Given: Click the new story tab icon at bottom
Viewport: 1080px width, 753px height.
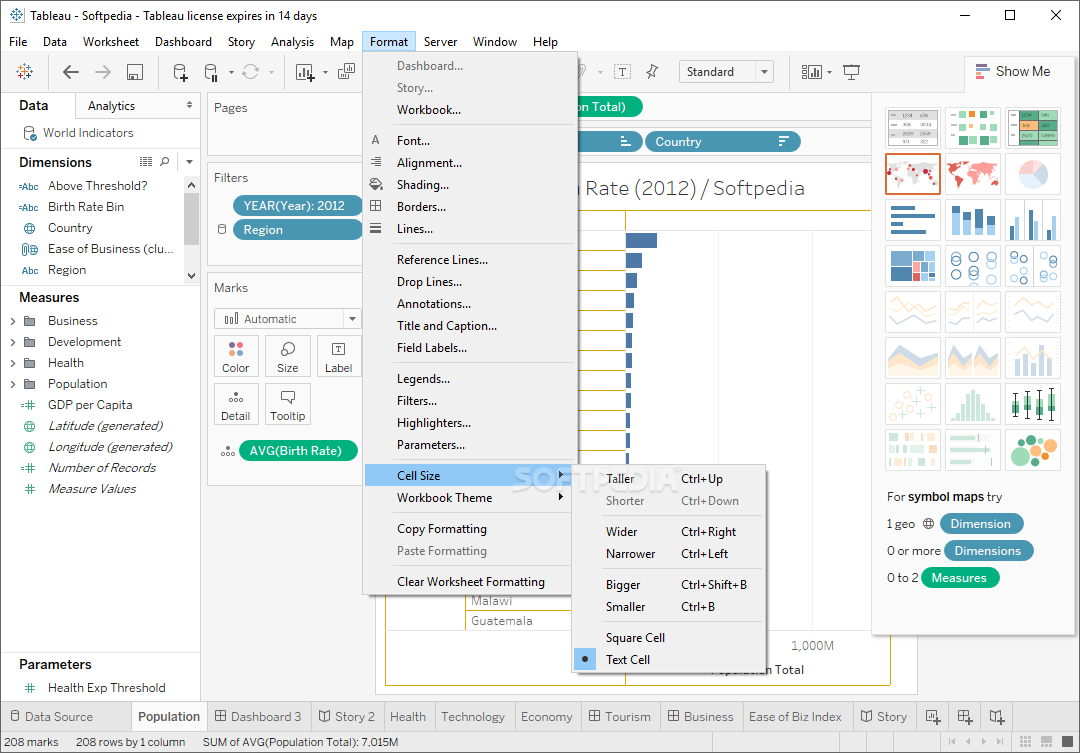Looking at the screenshot, I should (x=997, y=717).
